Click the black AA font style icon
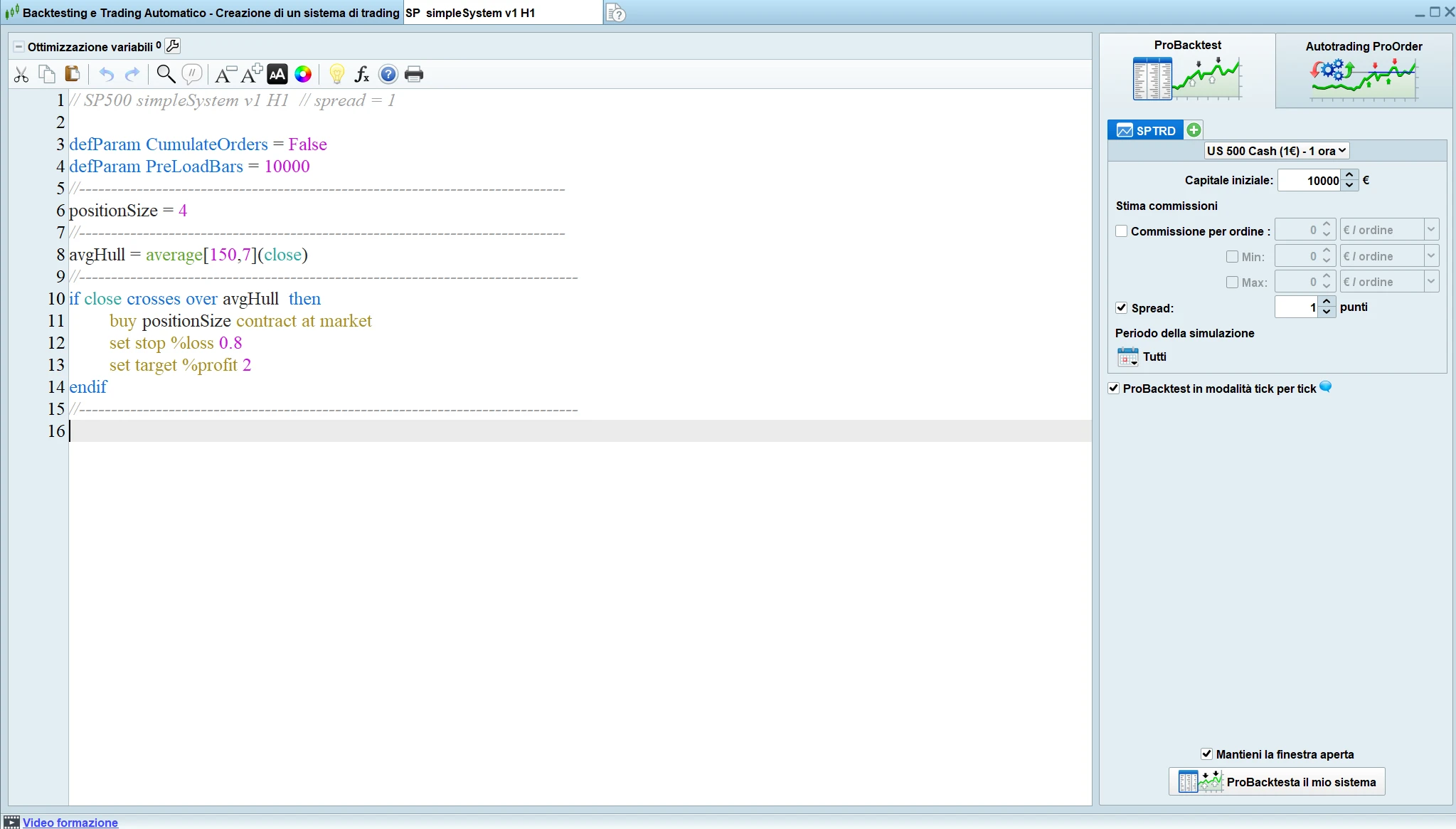This screenshot has height=829, width=1456. [x=277, y=74]
